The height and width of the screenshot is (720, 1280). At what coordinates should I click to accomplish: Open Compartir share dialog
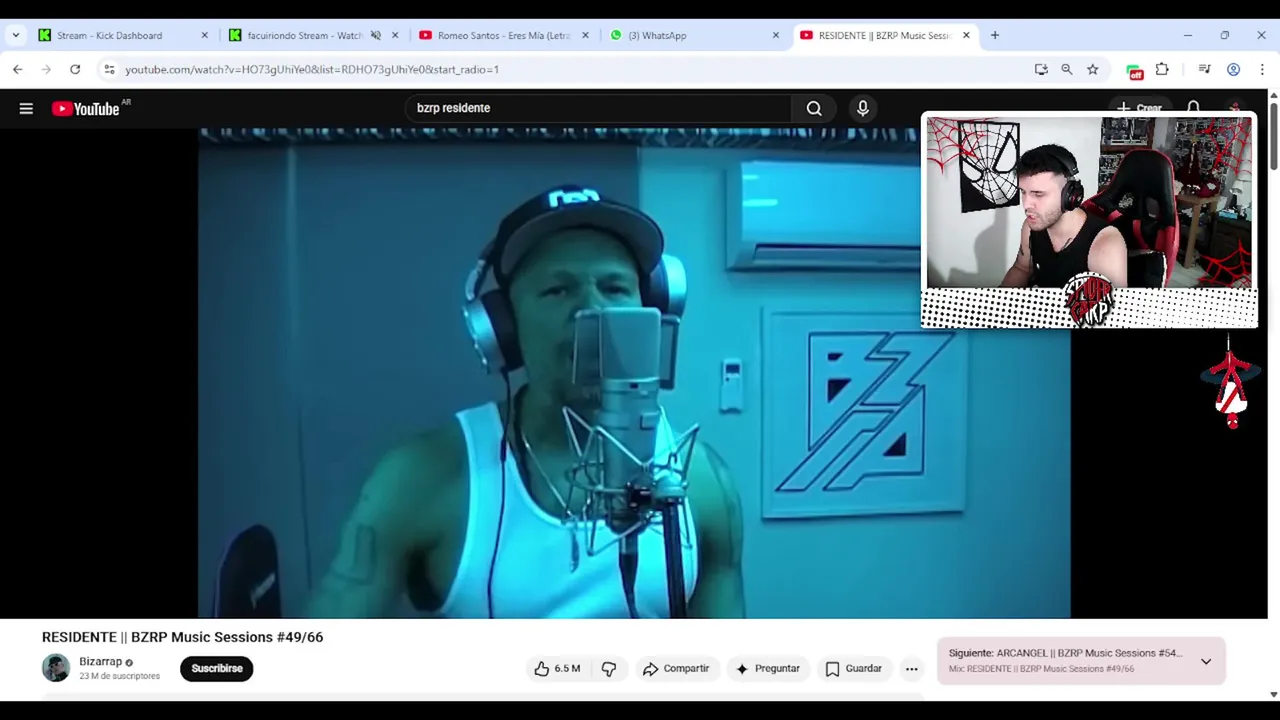click(676, 669)
